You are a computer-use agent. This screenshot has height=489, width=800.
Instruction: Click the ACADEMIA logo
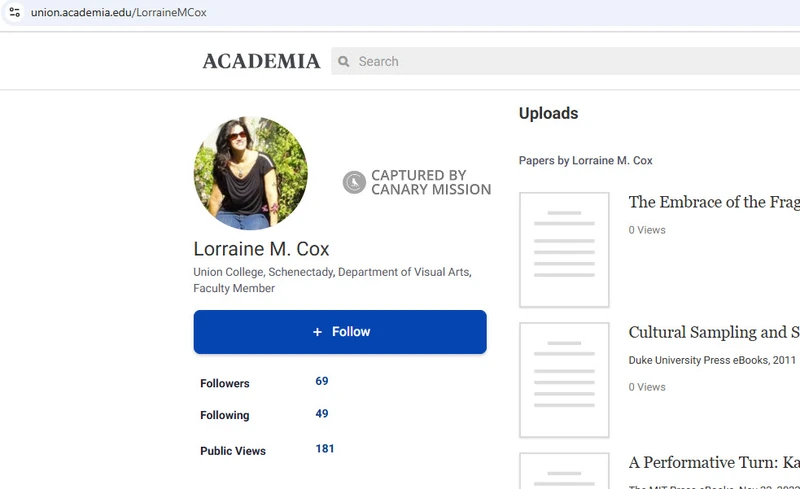pos(261,61)
